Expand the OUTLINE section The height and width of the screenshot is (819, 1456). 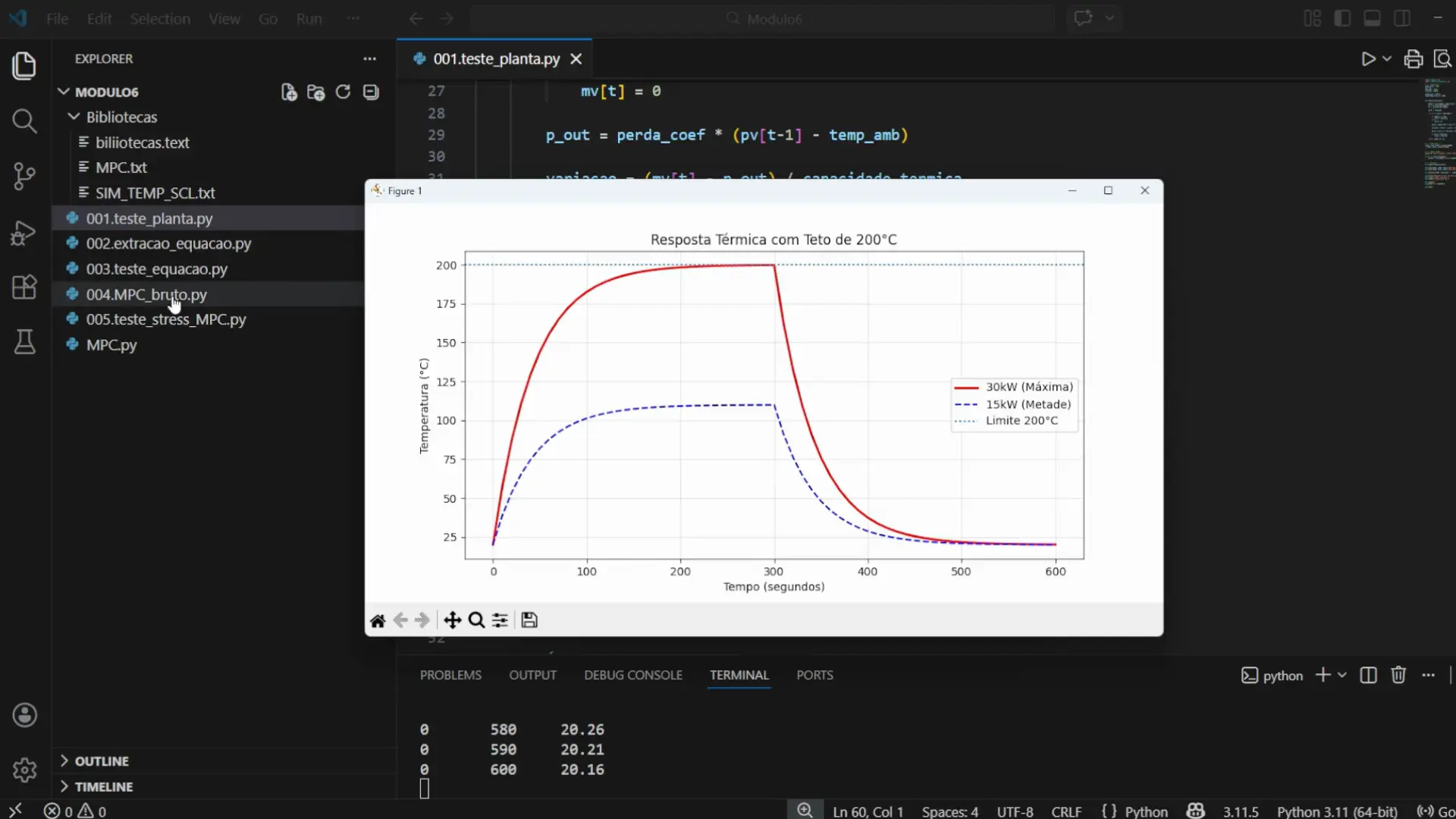click(x=102, y=761)
